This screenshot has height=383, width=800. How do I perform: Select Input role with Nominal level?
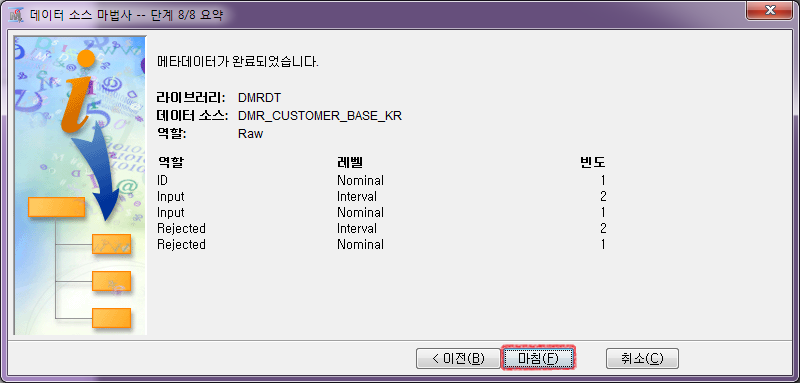tap(170, 212)
